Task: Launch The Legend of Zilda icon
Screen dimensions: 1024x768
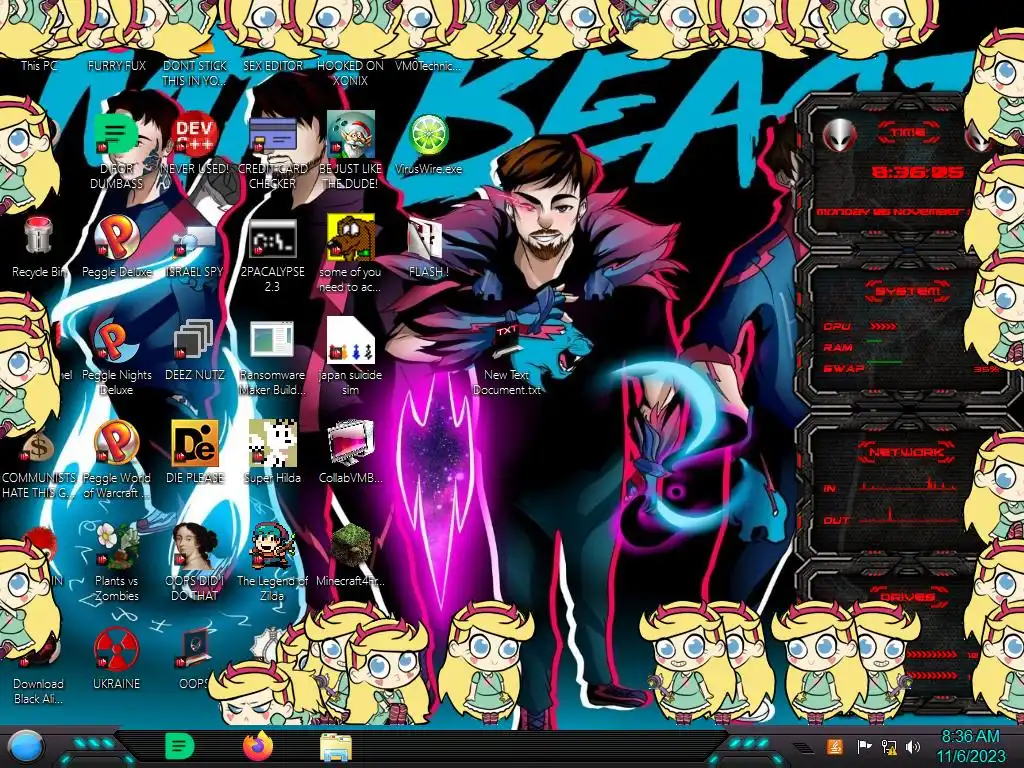Action: (x=272, y=547)
